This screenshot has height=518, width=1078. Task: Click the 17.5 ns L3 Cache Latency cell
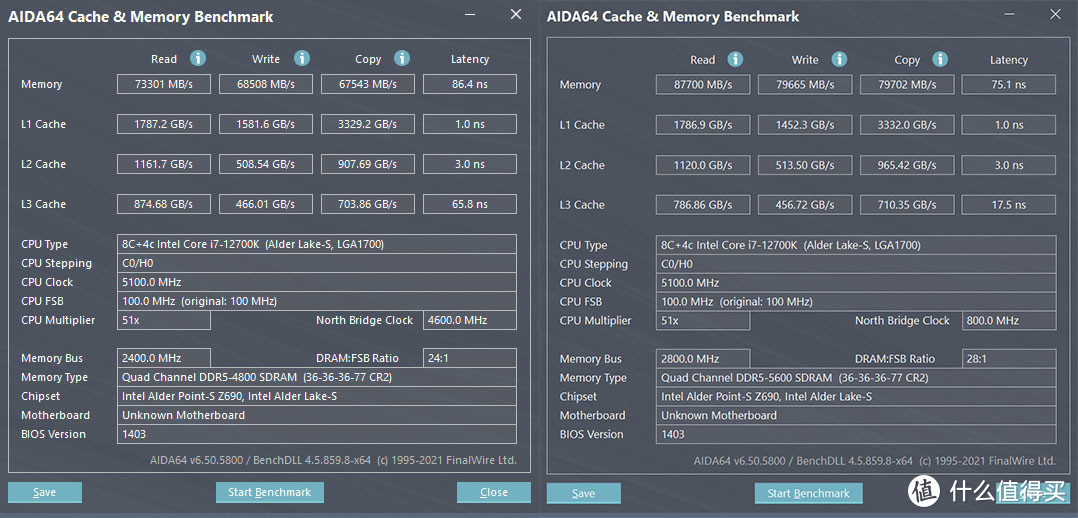tap(1008, 205)
